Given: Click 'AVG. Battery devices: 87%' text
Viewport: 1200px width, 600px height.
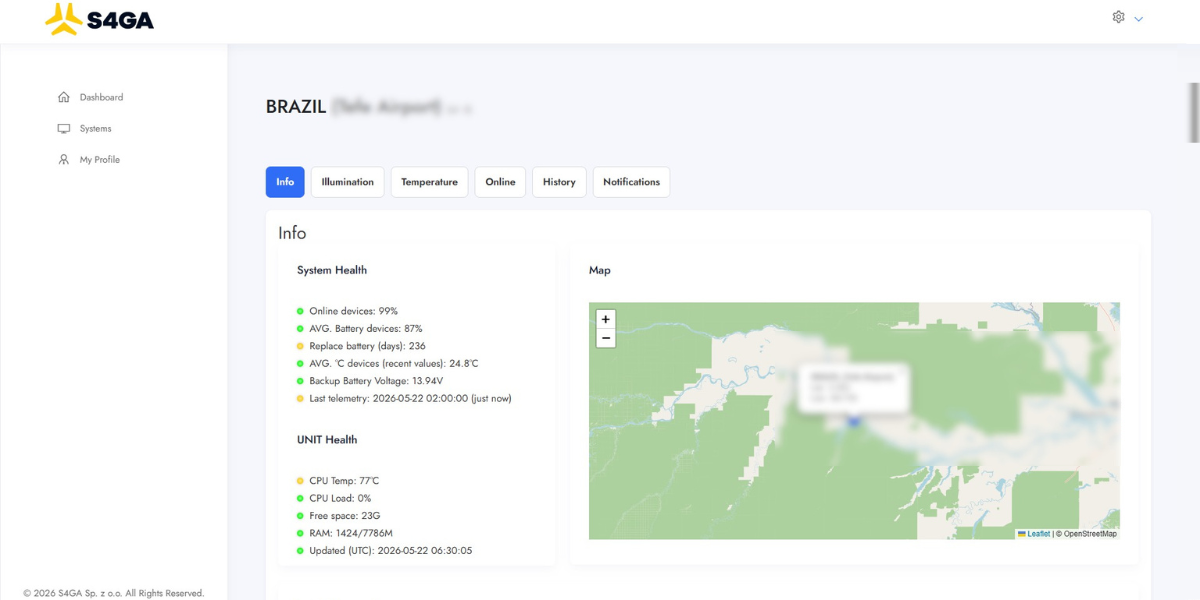Looking at the screenshot, I should tap(366, 328).
